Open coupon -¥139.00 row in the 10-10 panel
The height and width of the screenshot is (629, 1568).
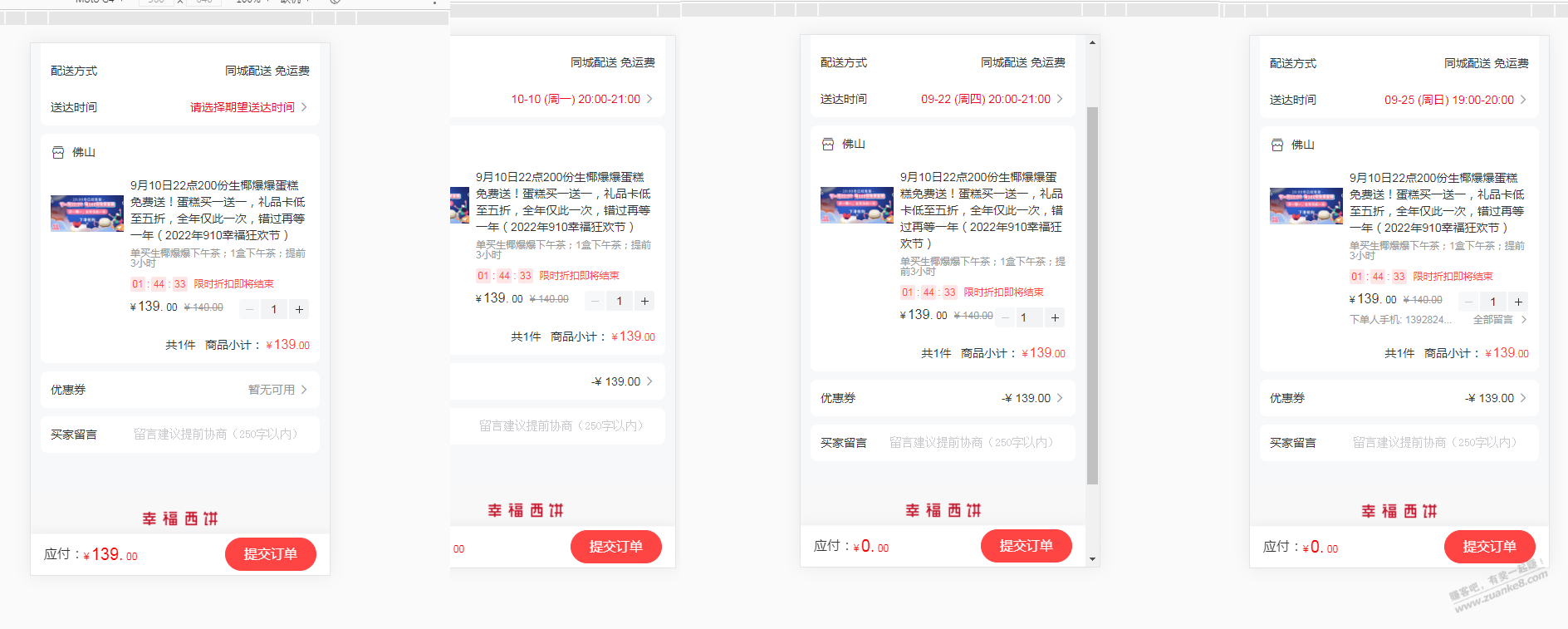pyautogui.click(x=557, y=381)
